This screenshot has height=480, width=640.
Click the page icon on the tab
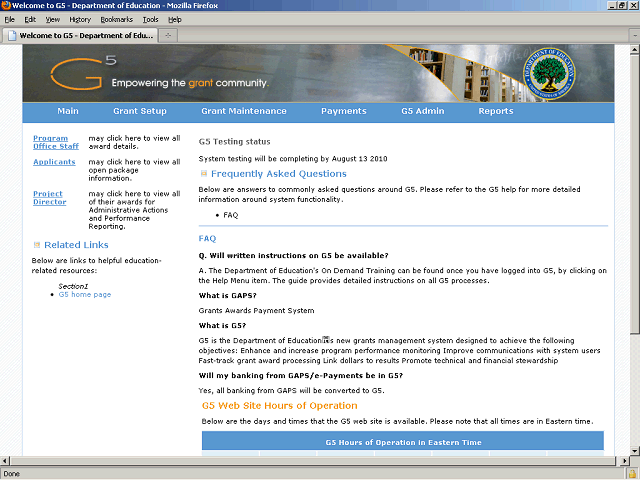click(12, 36)
